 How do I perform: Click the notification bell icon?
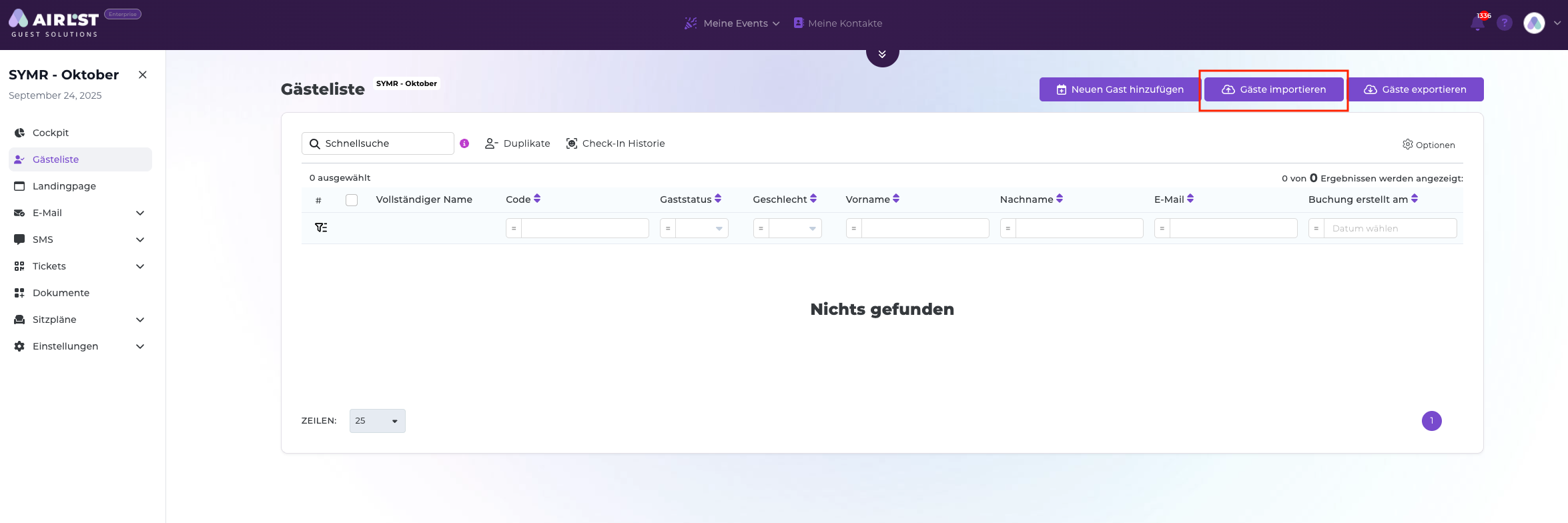click(1477, 24)
